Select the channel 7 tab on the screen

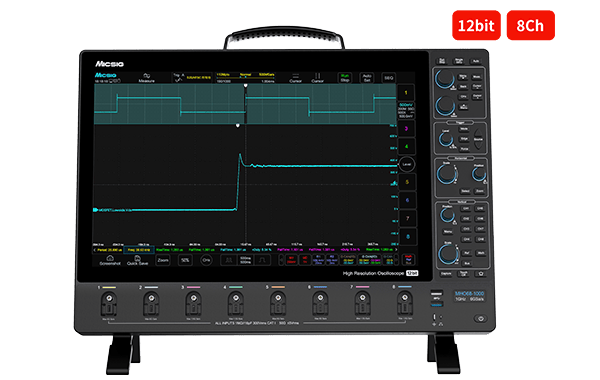point(407,219)
